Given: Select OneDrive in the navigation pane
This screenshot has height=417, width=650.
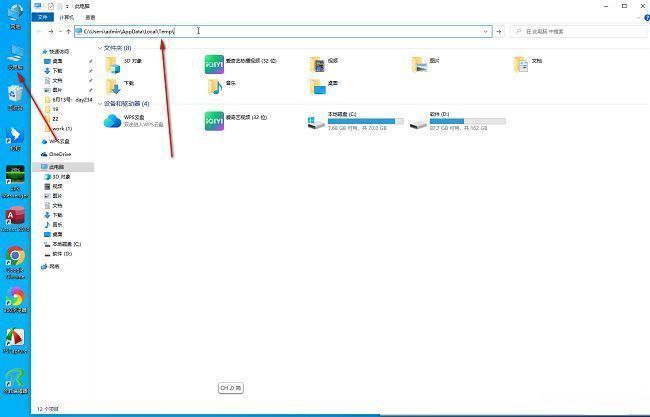Looking at the screenshot, I should 60,154.
